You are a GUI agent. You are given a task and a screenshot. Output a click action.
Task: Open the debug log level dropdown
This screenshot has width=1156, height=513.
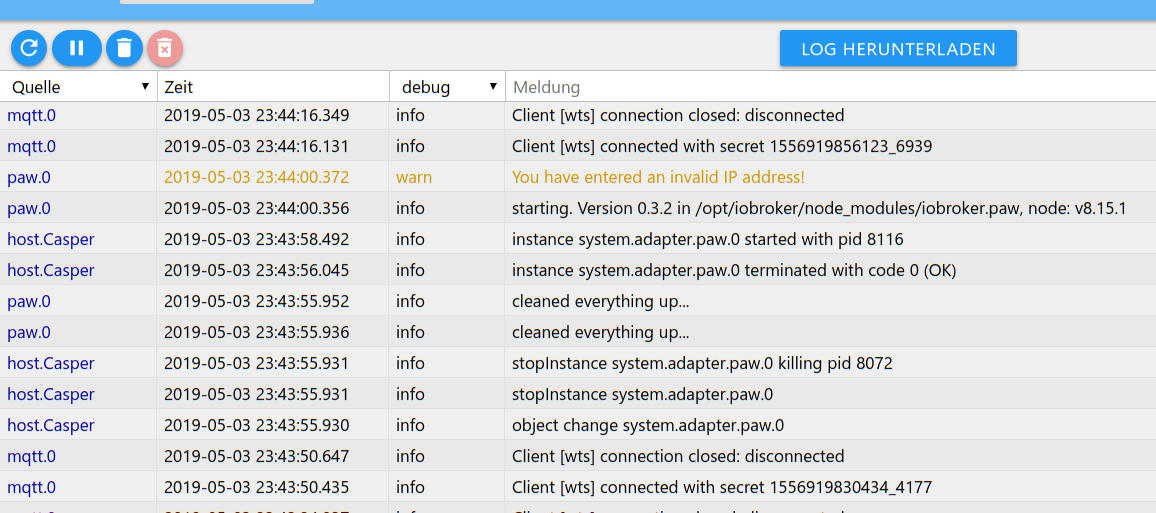(447, 87)
